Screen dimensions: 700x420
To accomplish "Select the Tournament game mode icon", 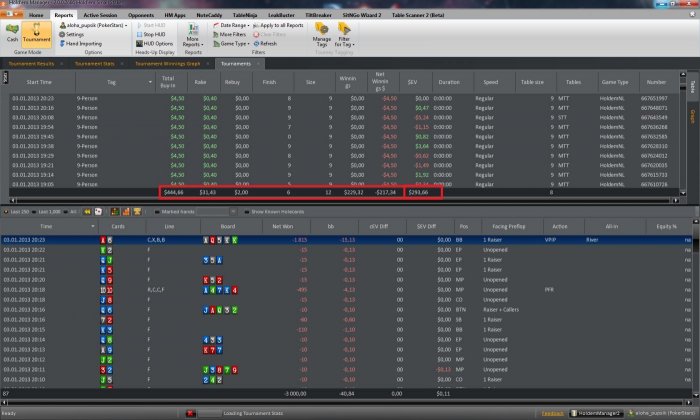I will [37, 37].
